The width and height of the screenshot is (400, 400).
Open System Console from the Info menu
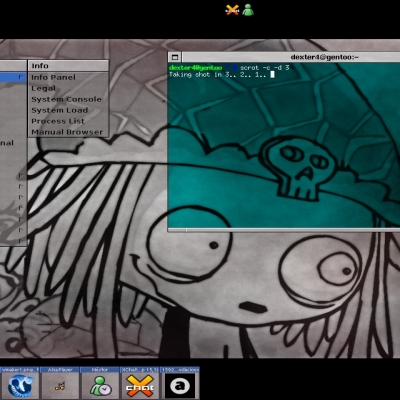click(x=68, y=99)
